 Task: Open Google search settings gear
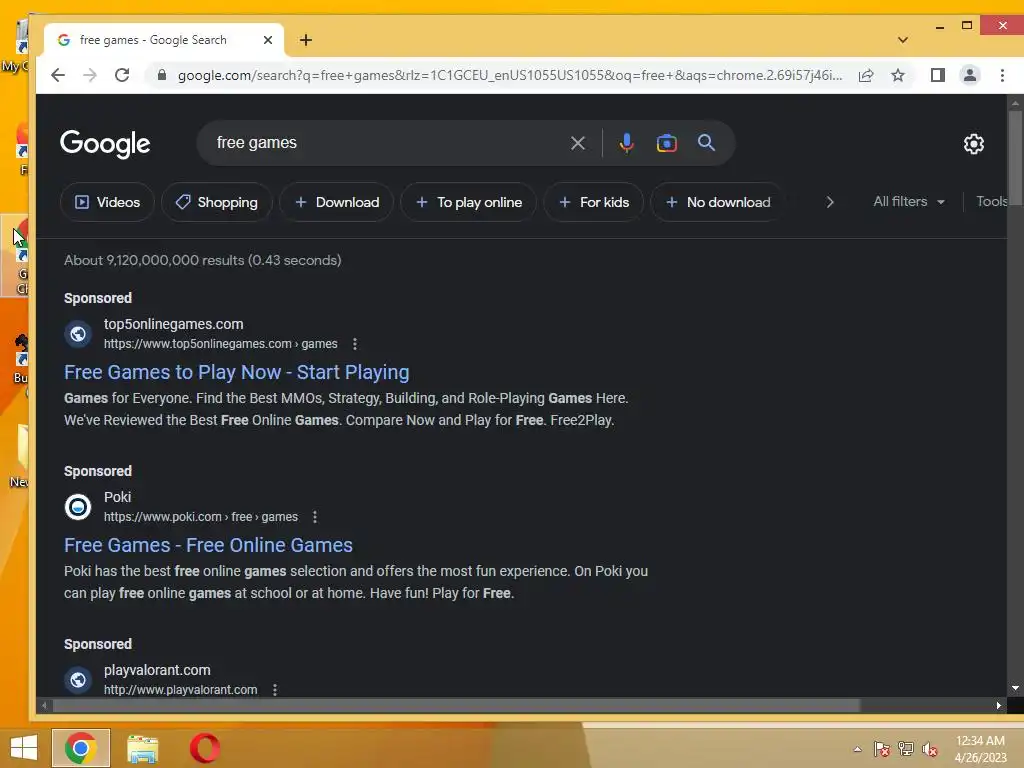click(x=974, y=144)
